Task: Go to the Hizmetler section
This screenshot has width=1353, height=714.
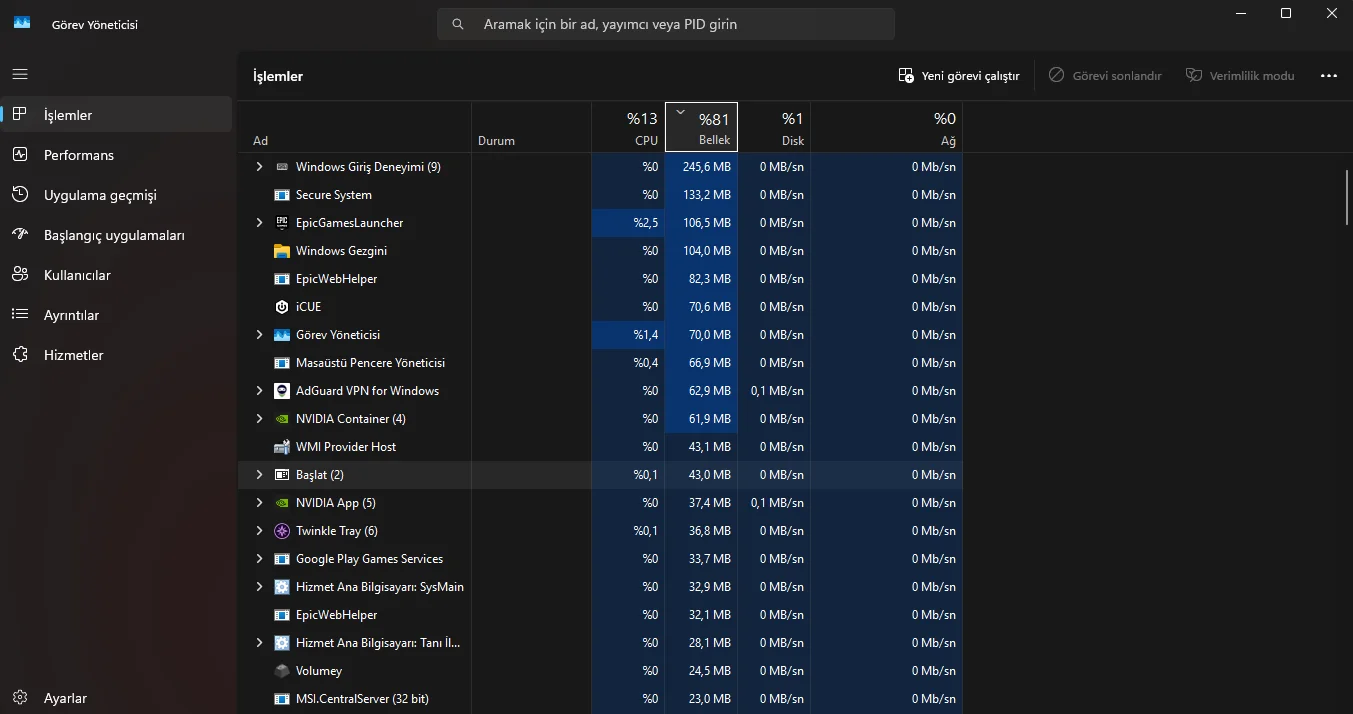Action: [x=73, y=355]
